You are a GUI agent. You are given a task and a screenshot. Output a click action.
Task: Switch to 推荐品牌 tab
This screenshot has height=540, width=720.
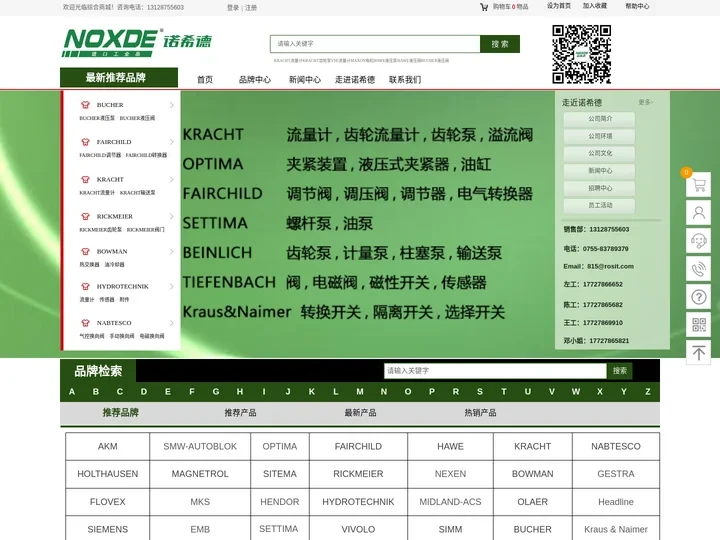(x=120, y=412)
